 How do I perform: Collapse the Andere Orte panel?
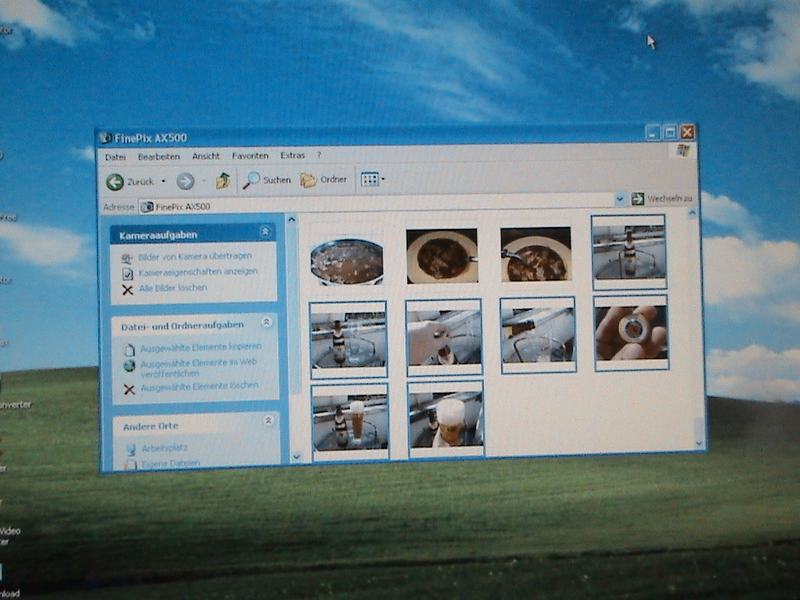268,421
